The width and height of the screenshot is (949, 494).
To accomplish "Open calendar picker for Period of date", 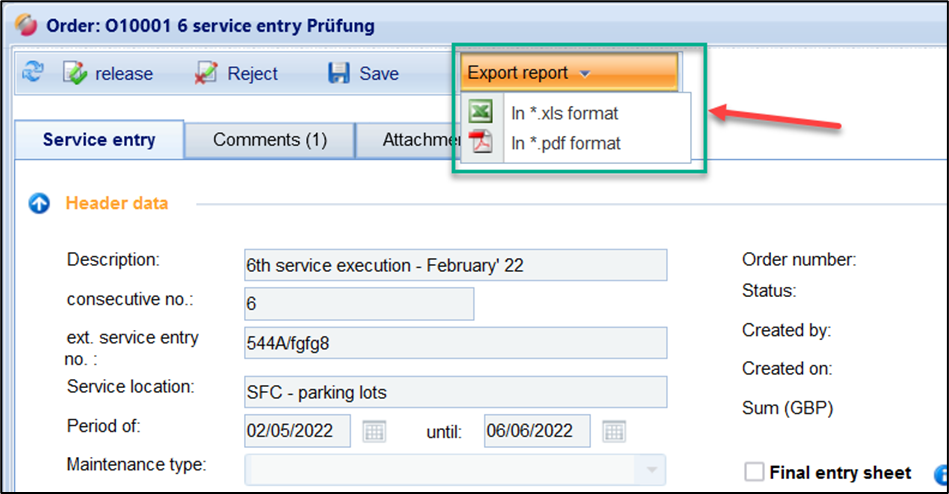I will [x=374, y=431].
